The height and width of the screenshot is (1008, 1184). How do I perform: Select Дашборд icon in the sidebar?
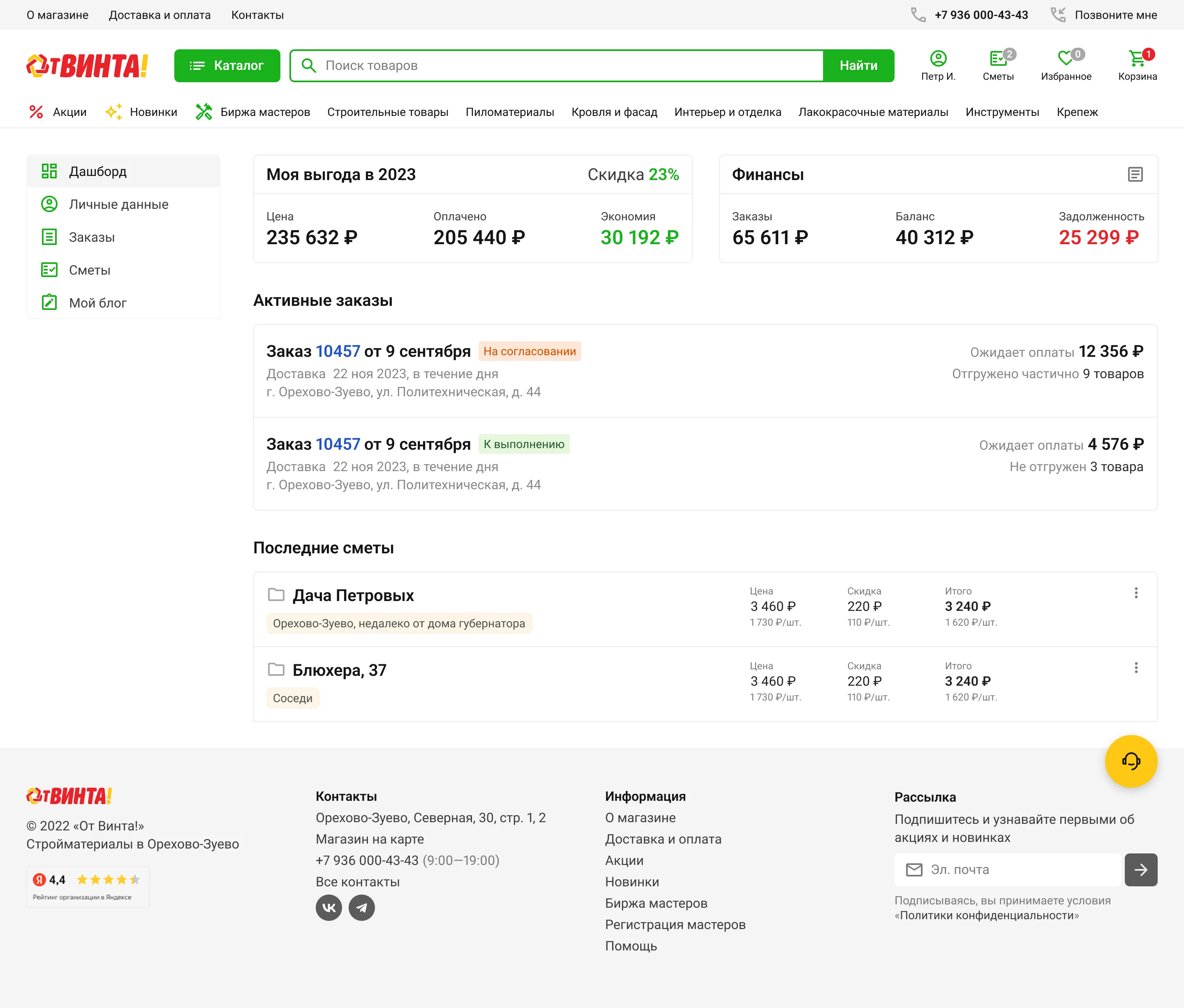(x=50, y=171)
